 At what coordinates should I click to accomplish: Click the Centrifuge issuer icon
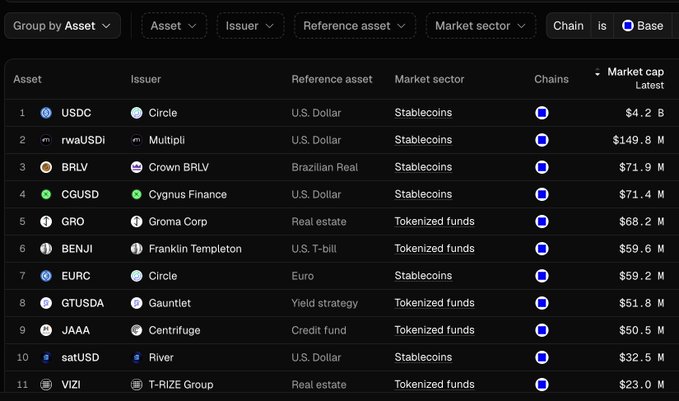pos(136,330)
